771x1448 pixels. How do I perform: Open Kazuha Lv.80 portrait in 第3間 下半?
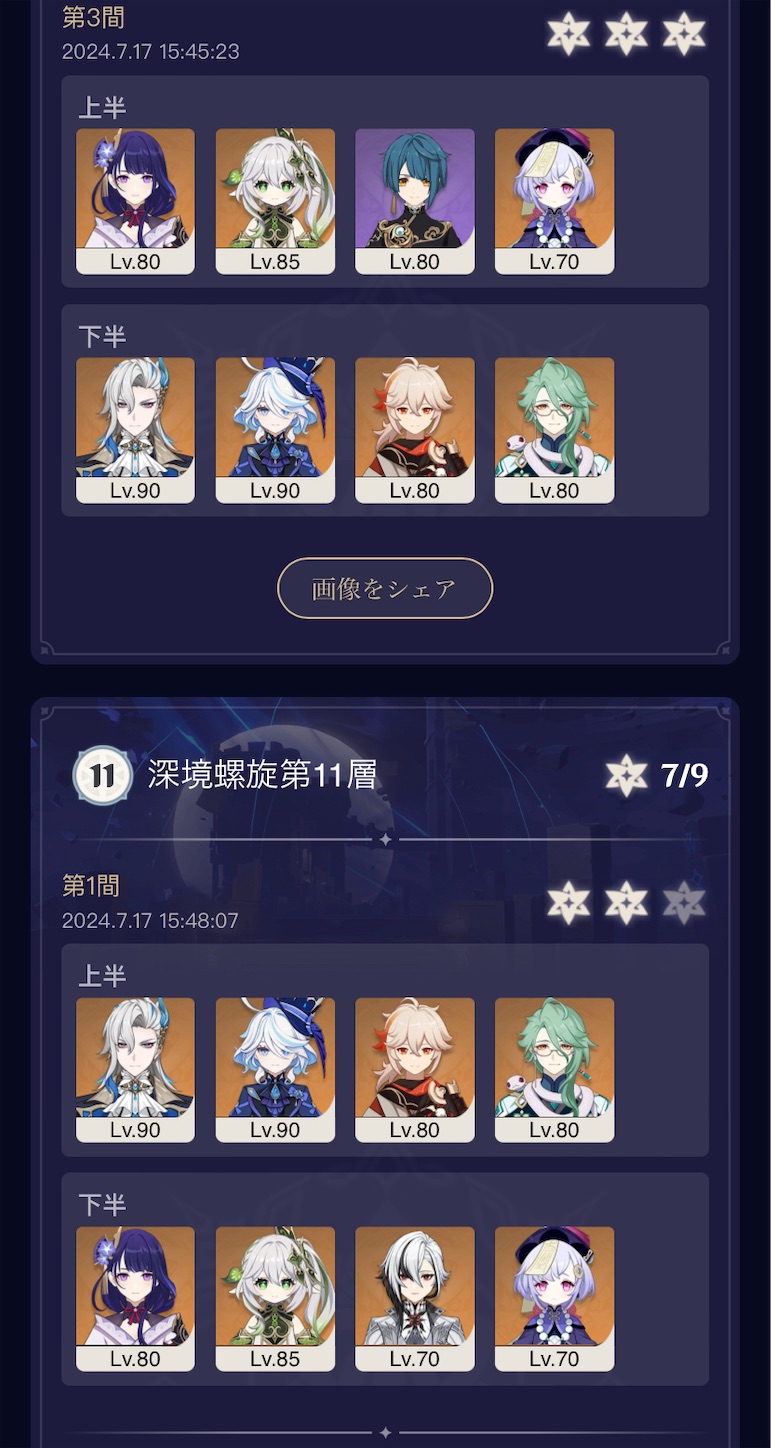click(x=415, y=430)
